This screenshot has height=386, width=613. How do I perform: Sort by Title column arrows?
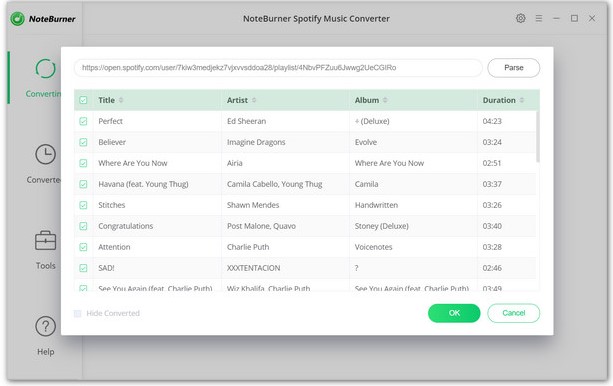coord(121,100)
